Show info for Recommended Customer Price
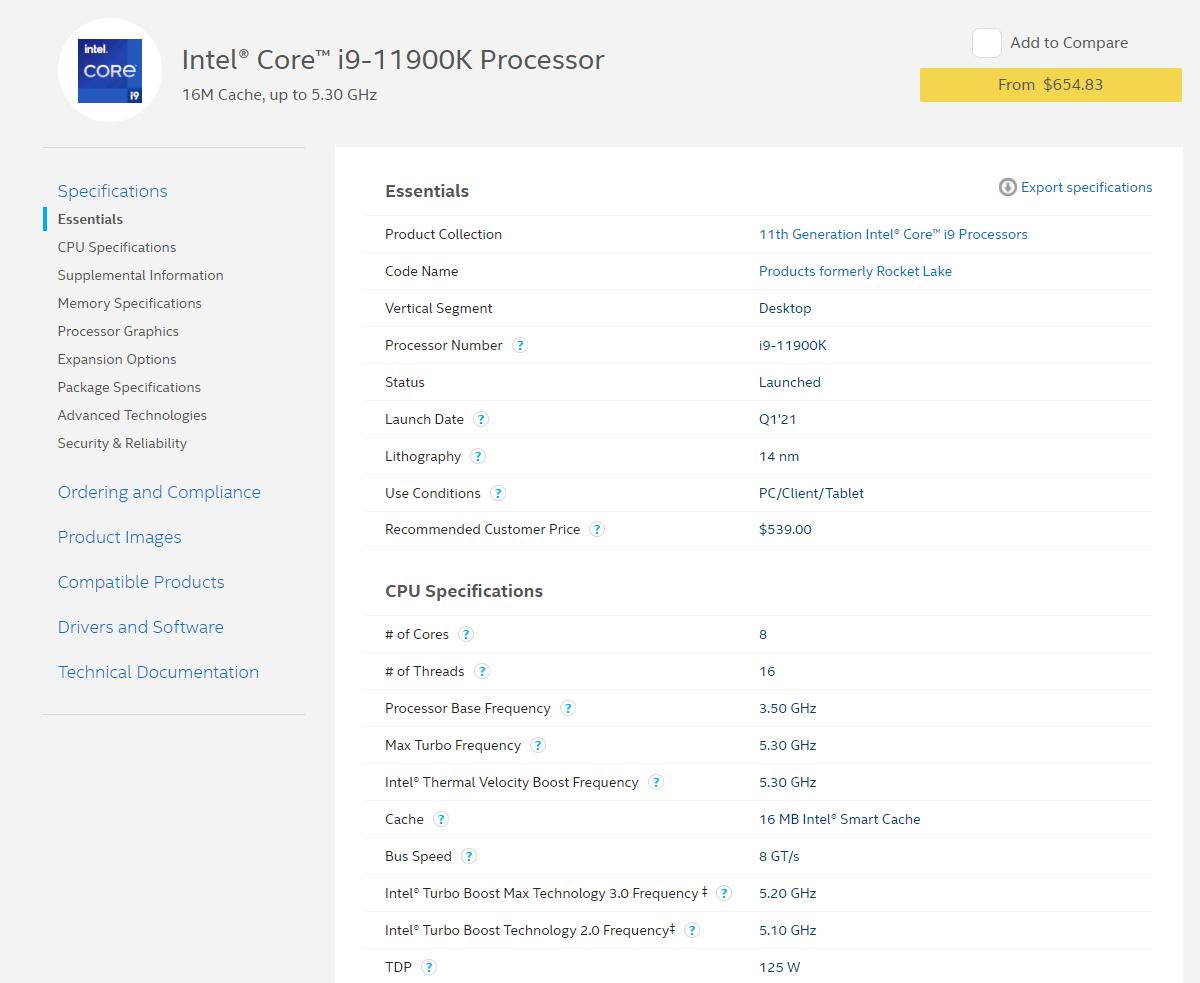This screenshot has height=983, width=1200. click(x=597, y=529)
